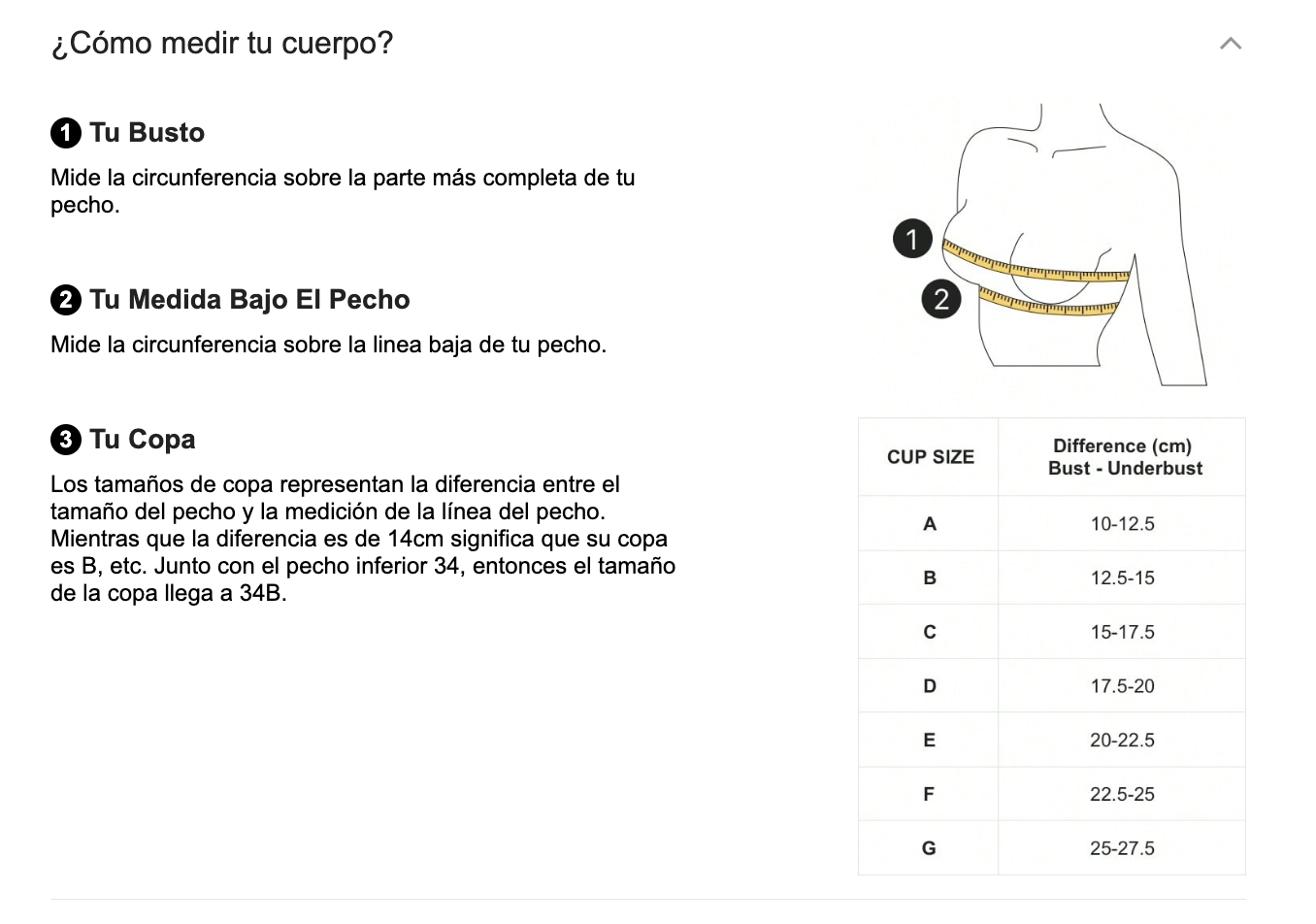The width and height of the screenshot is (1316, 924).
Task: Click the step 2 black circle badge
Action: 65,300
